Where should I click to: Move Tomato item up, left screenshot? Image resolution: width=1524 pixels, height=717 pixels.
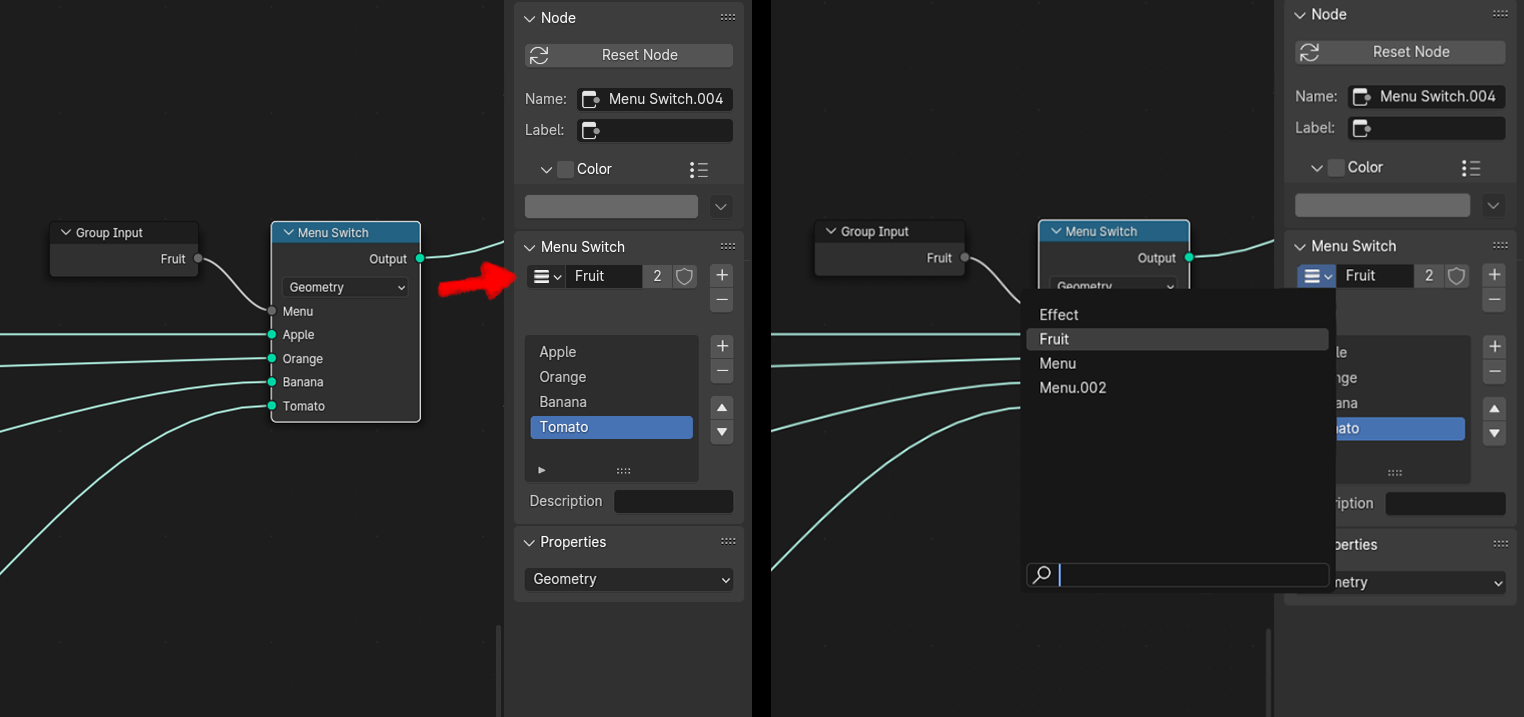[722, 408]
